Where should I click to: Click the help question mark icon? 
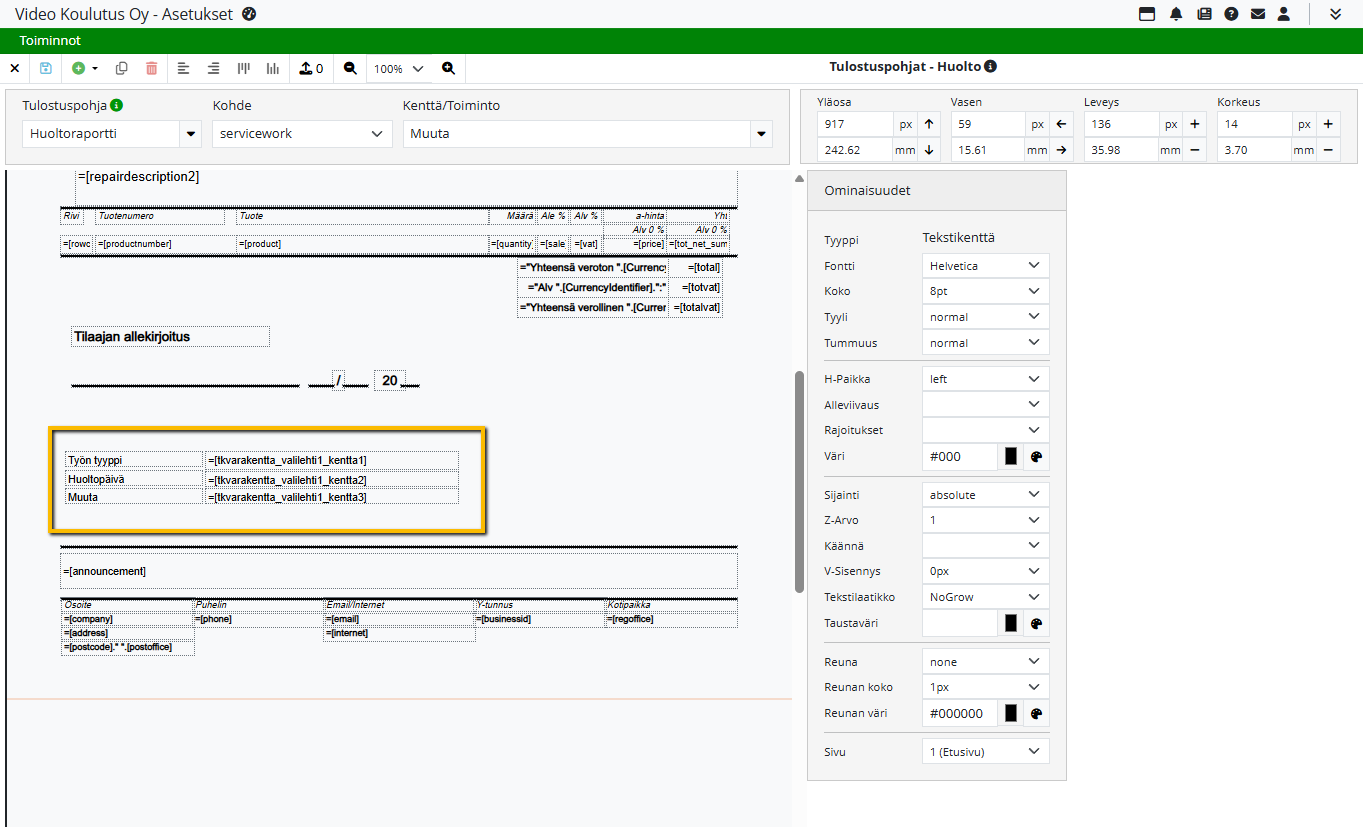pos(1231,14)
